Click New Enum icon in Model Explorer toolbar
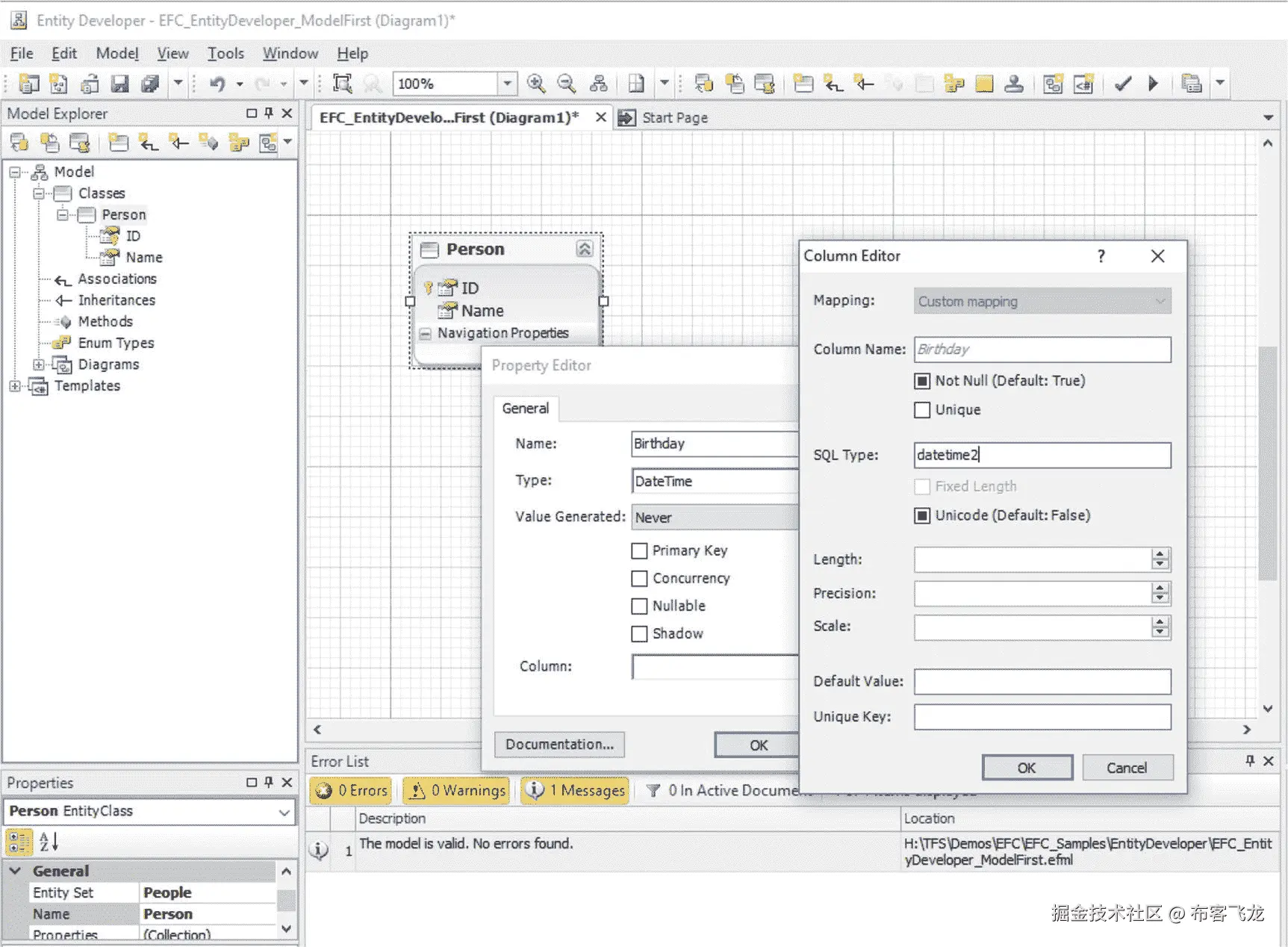This screenshot has height=947, width=1288. click(238, 143)
